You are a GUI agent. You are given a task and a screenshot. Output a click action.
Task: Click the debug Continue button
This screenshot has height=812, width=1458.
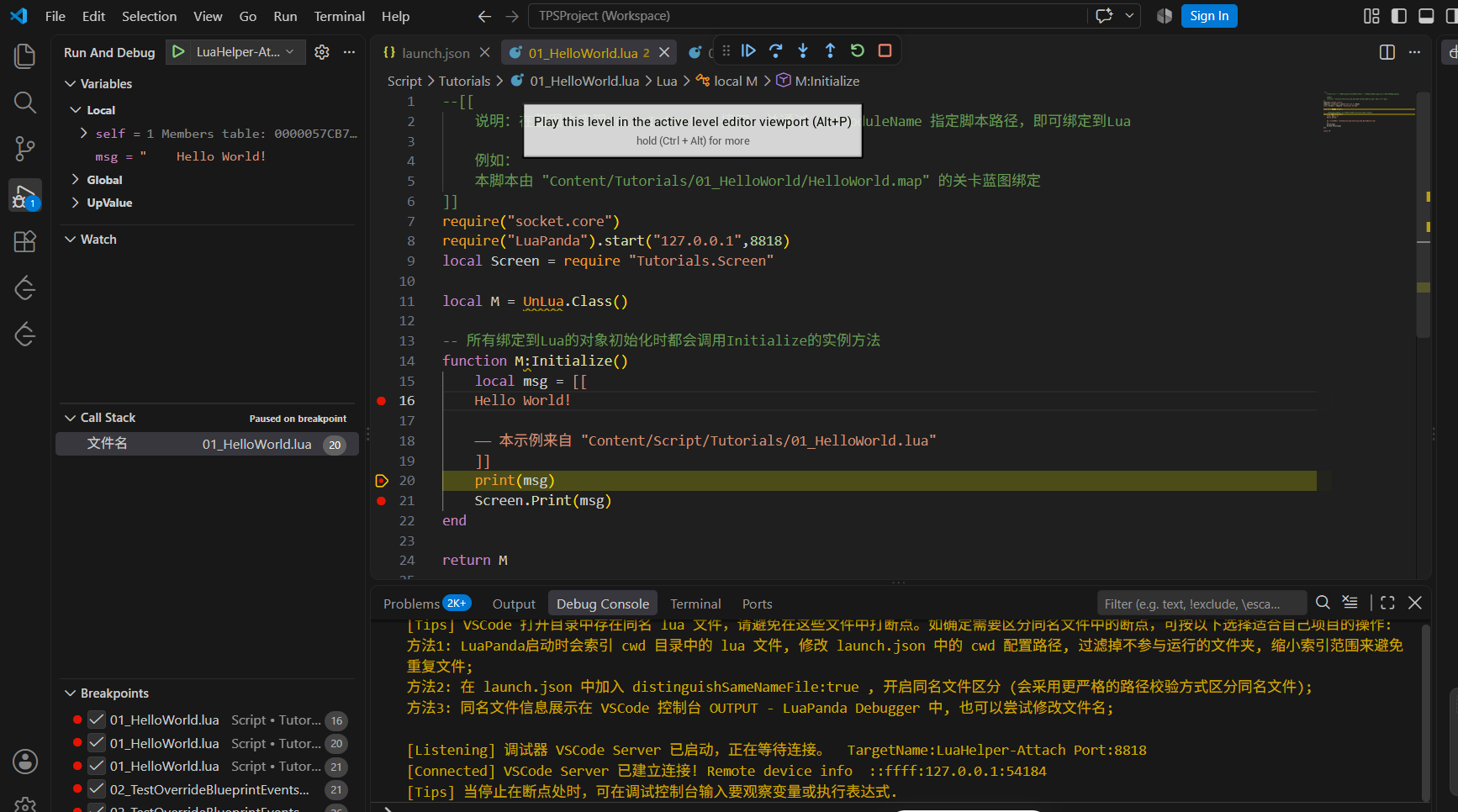coord(748,50)
